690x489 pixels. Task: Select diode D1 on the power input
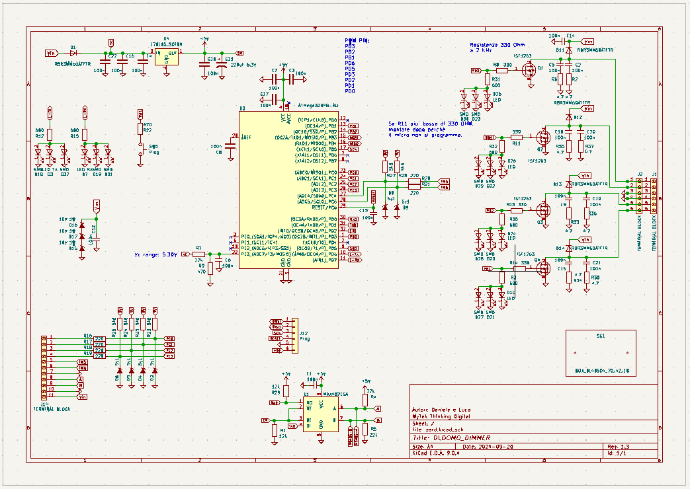(x=73, y=53)
